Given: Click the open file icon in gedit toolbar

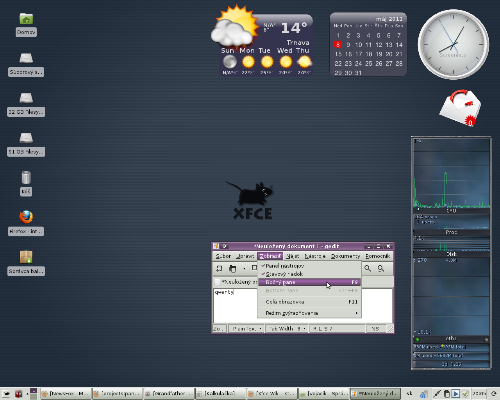Looking at the screenshot, I should point(233,268).
